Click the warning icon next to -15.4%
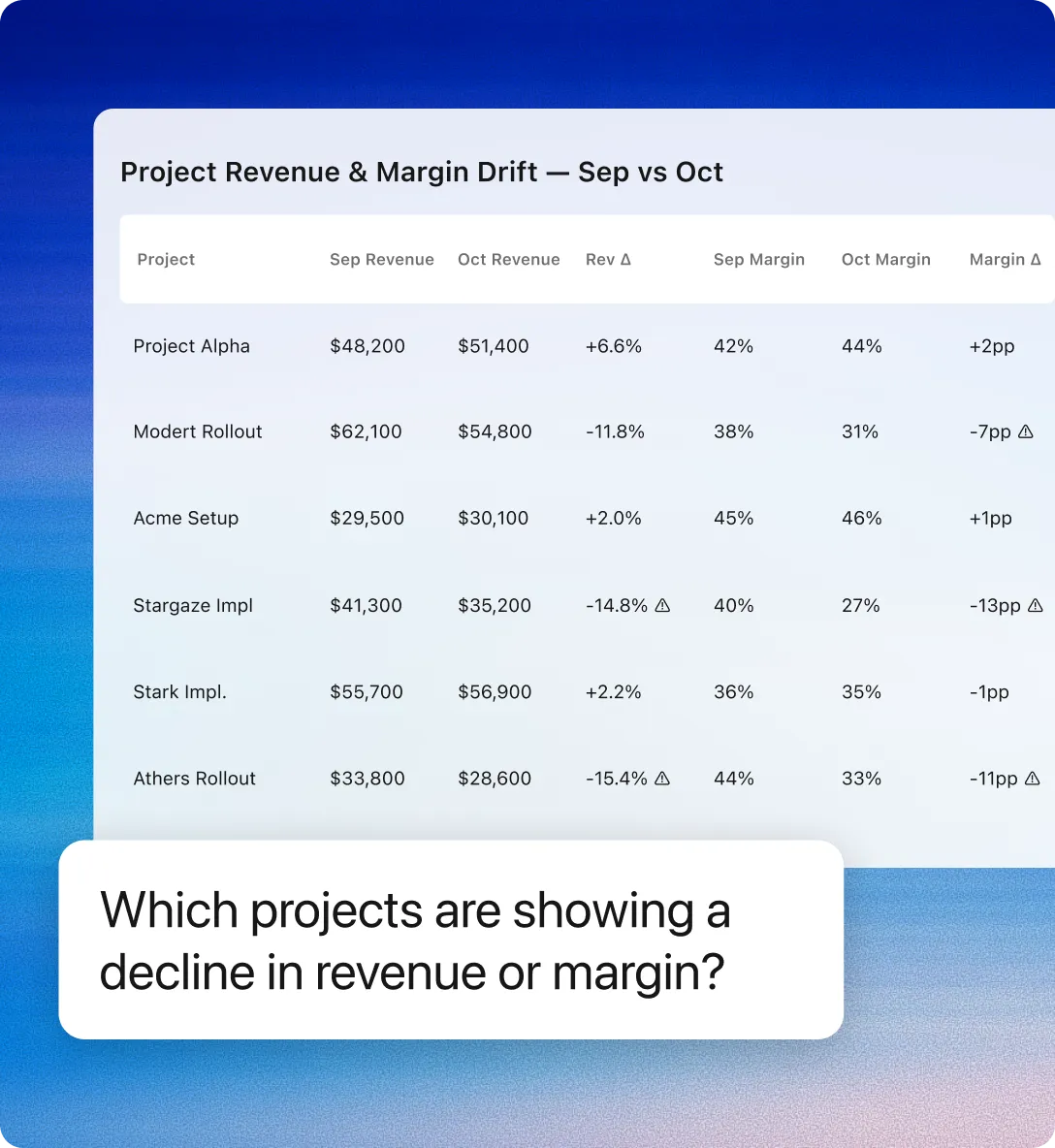1055x1148 pixels. [x=662, y=779]
